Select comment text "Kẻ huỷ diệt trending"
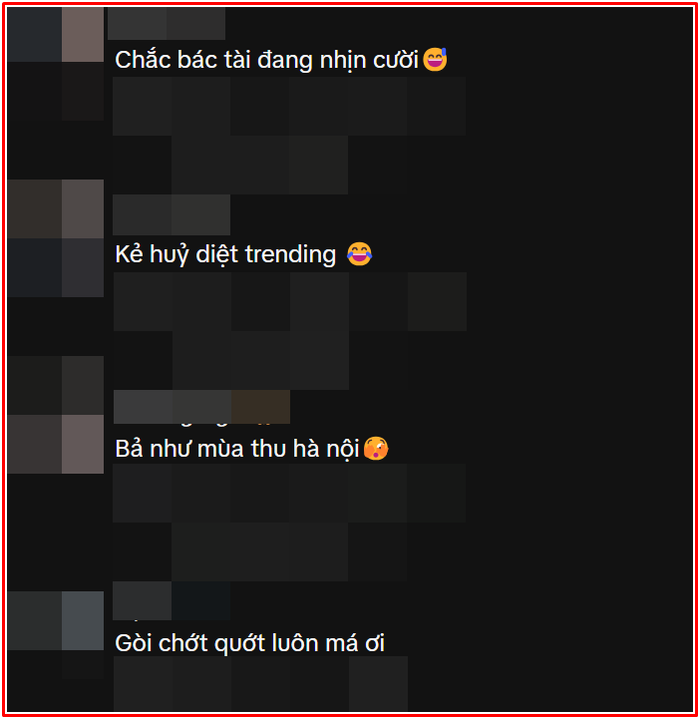 click(226, 254)
